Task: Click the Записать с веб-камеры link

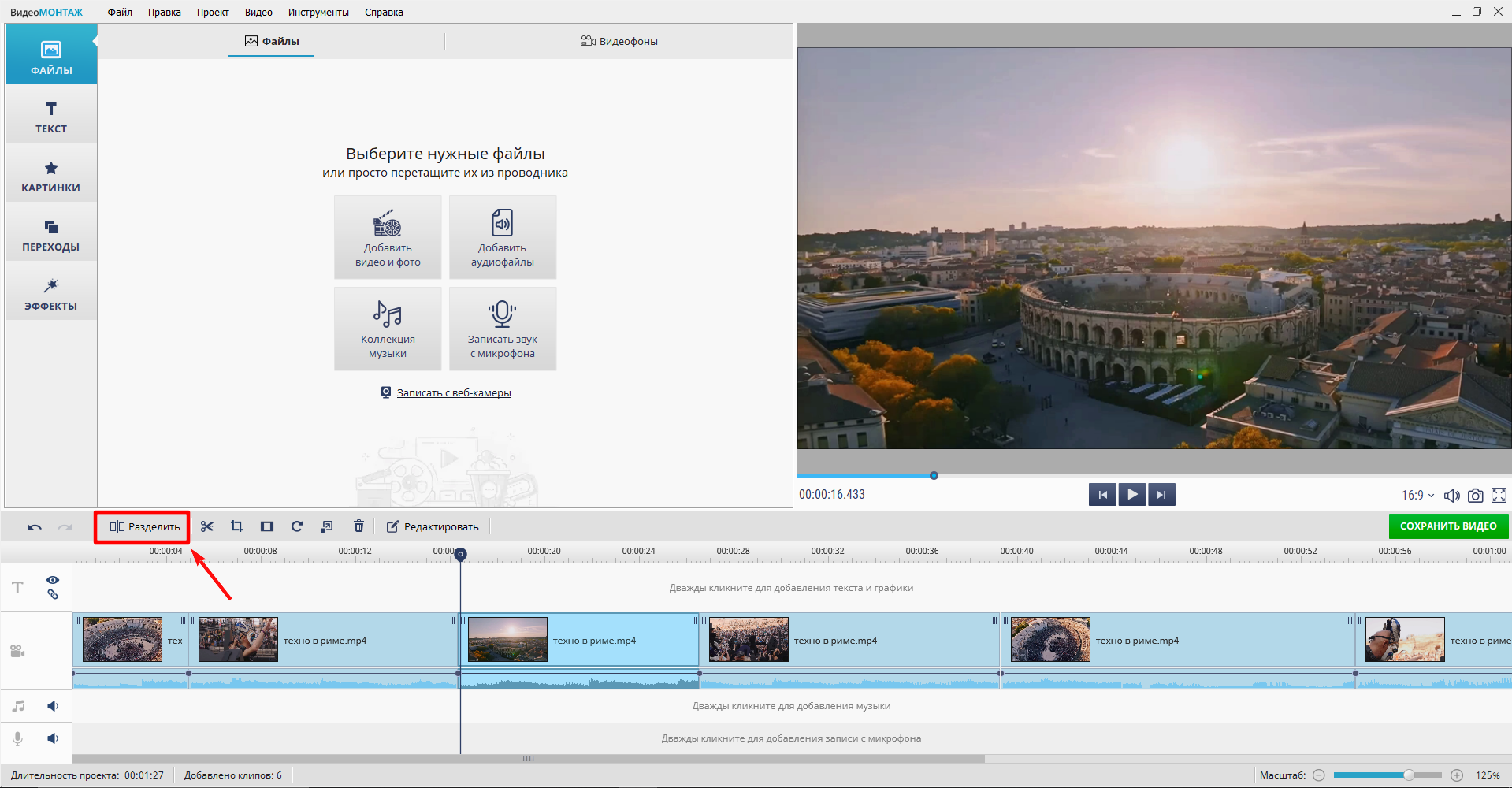Action: 454,392
